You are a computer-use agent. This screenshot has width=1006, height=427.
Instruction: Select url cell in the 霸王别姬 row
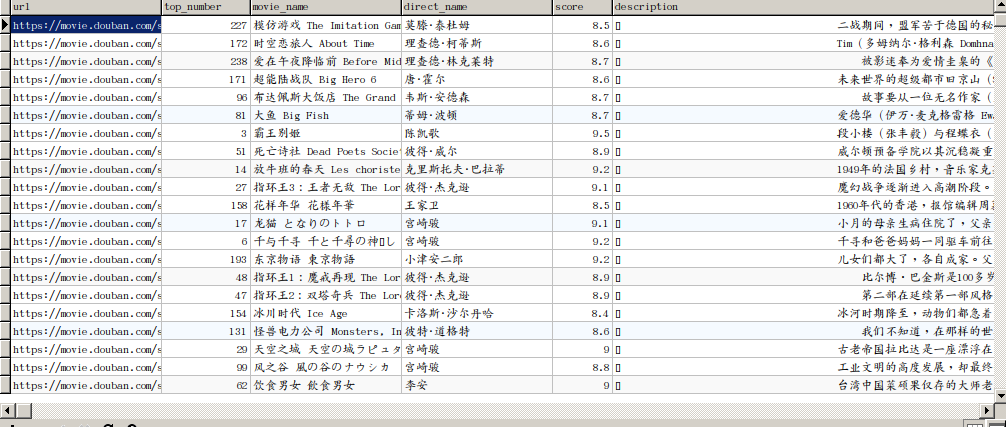click(x=86, y=133)
